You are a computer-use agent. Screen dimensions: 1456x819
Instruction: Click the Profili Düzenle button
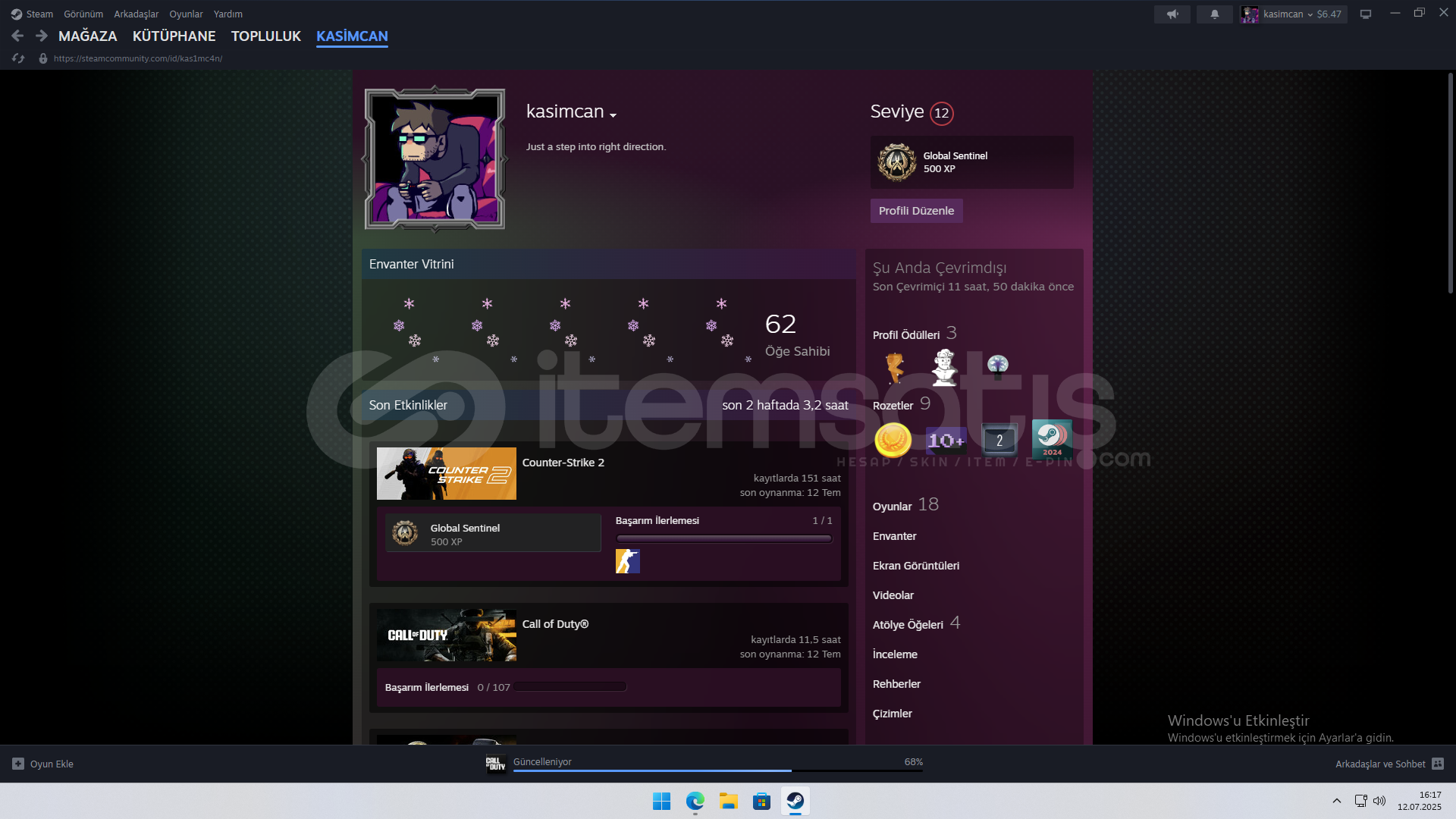tap(916, 211)
